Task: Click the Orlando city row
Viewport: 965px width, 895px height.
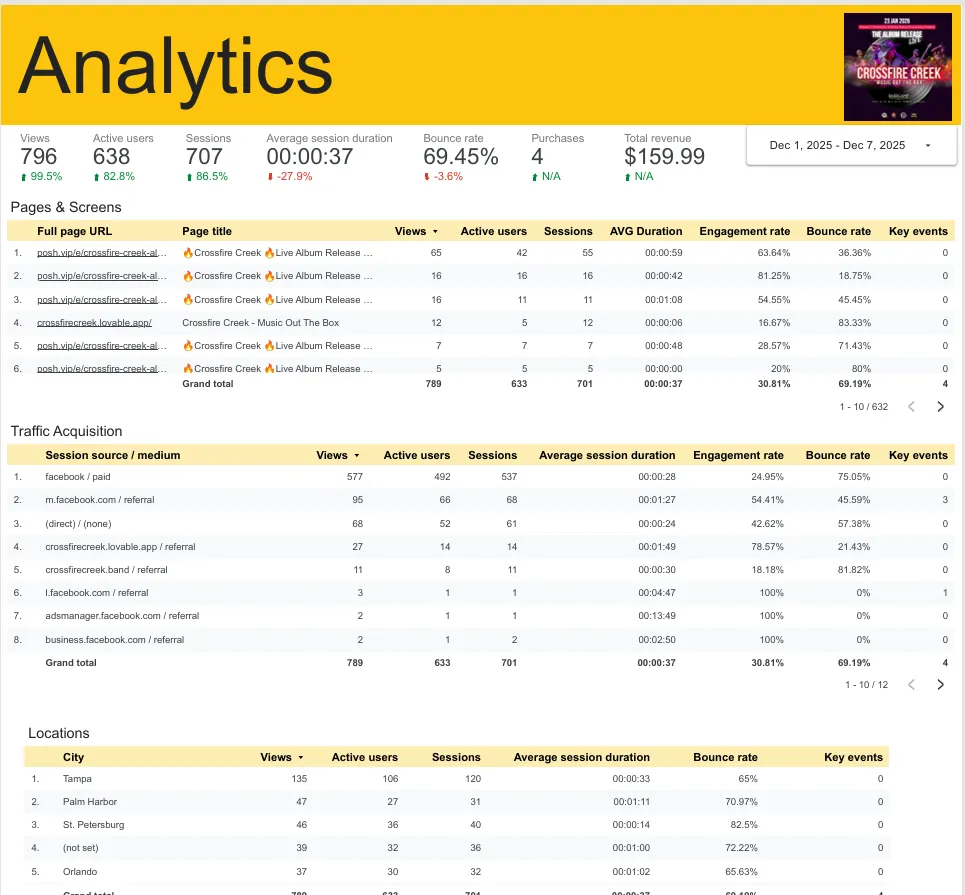Action: (x=457, y=872)
